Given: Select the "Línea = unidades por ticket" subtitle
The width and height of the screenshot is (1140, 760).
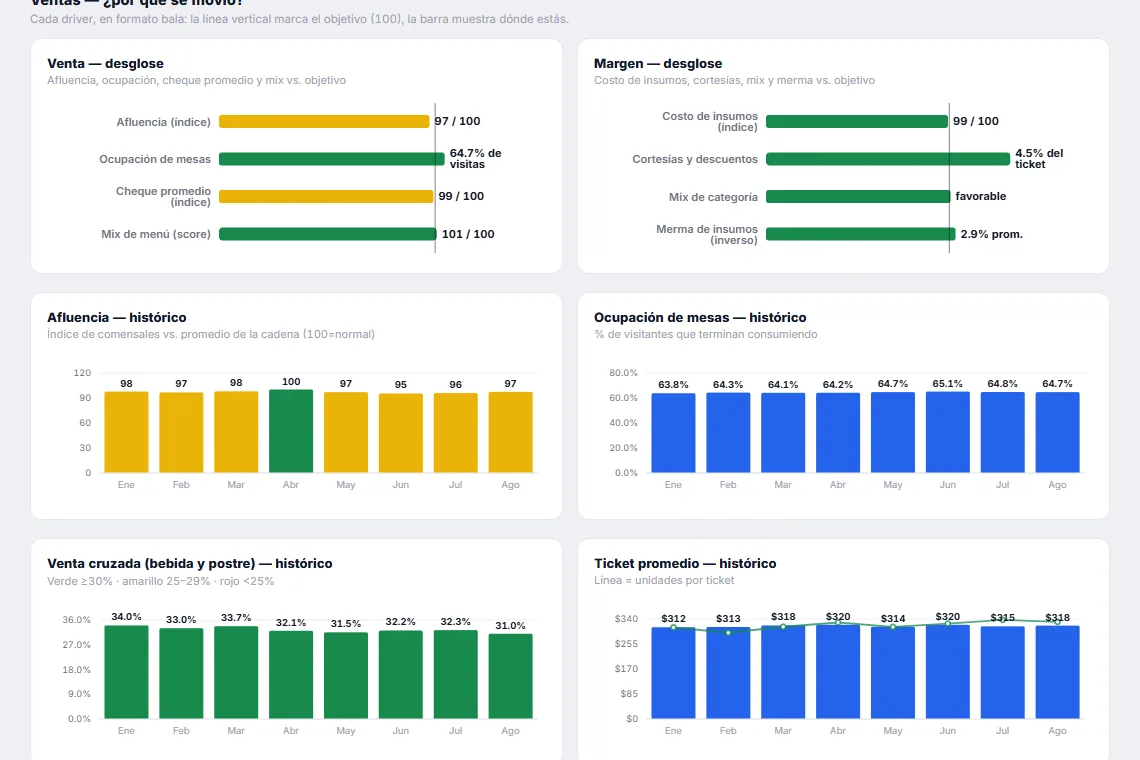Looking at the screenshot, I should (x=664, y=580).
